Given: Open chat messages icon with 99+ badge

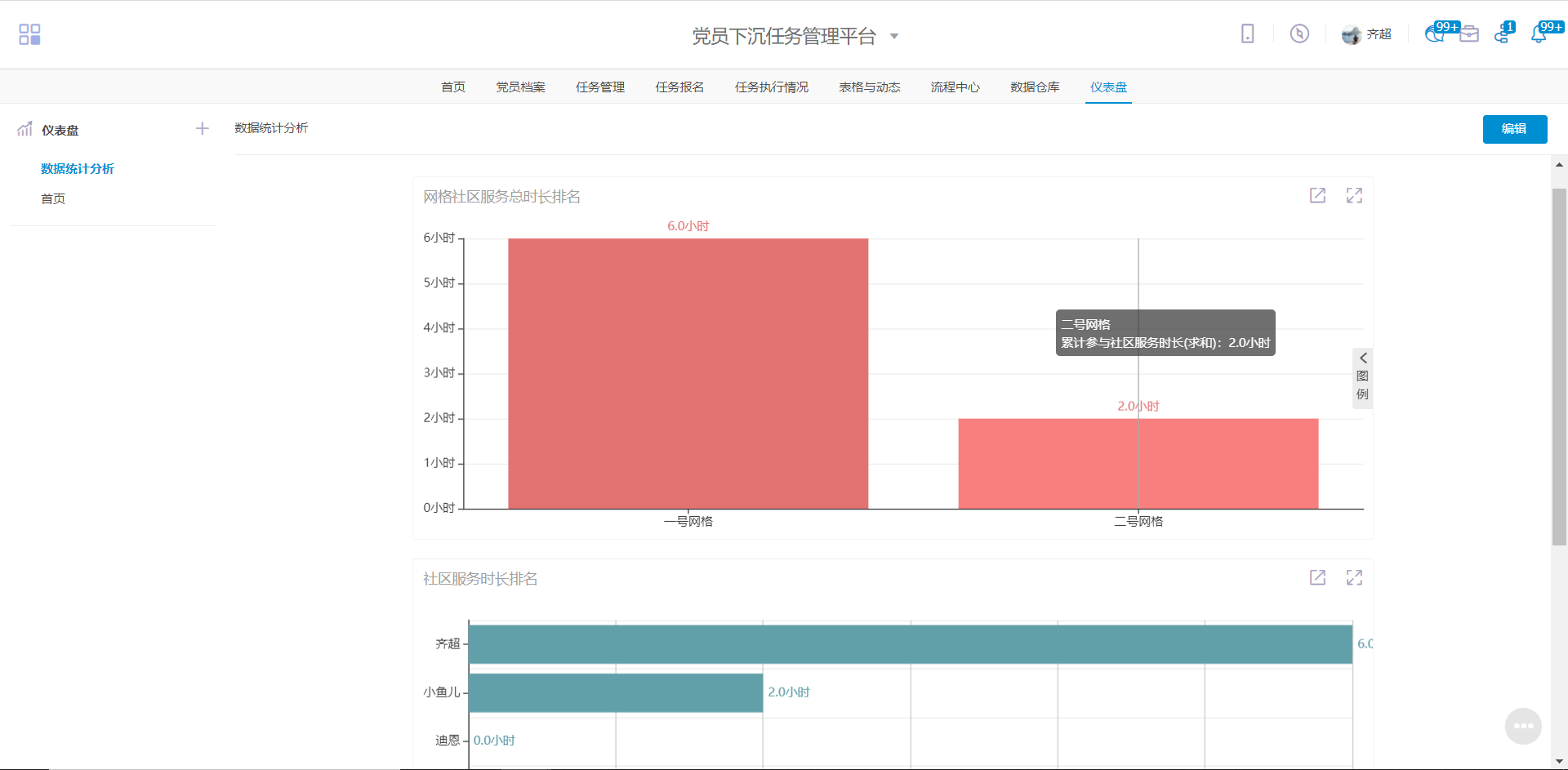Looking at the screenshot, I should coord(1433,34).
